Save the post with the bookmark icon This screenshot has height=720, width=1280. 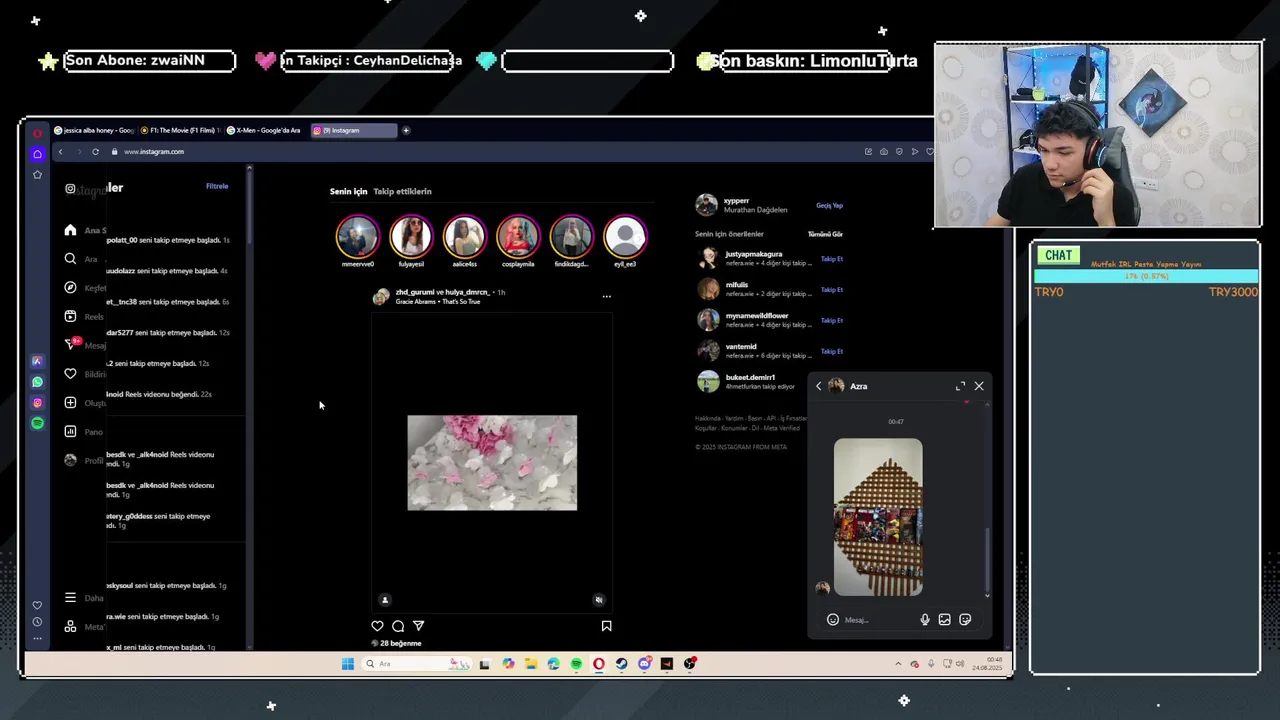pyautogui.click(x=606, y=626)
